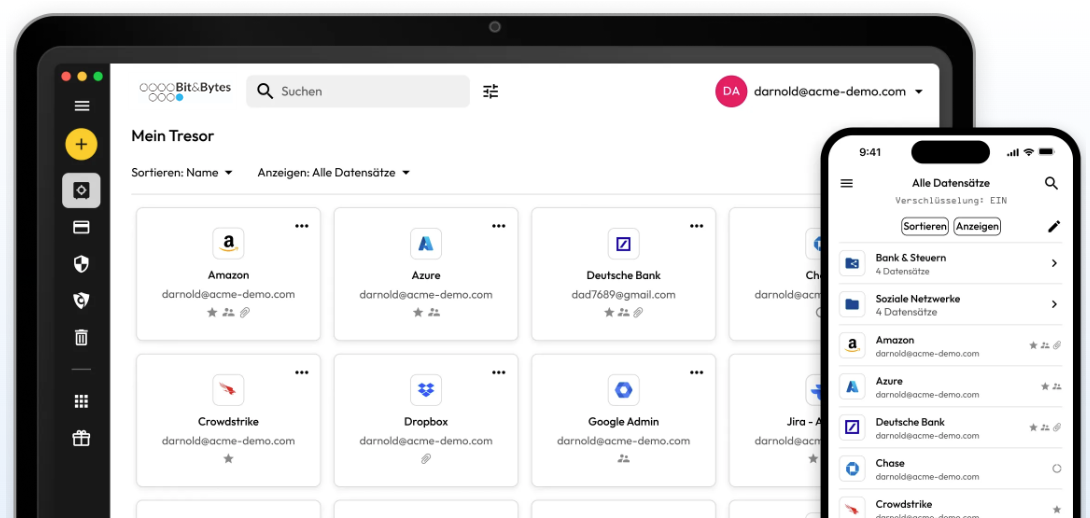This screenshot has width=1090, height=518.
Task: Click the Crowdstrike card title on desktop
Action: pyautogui.click(x=228, y=422)
